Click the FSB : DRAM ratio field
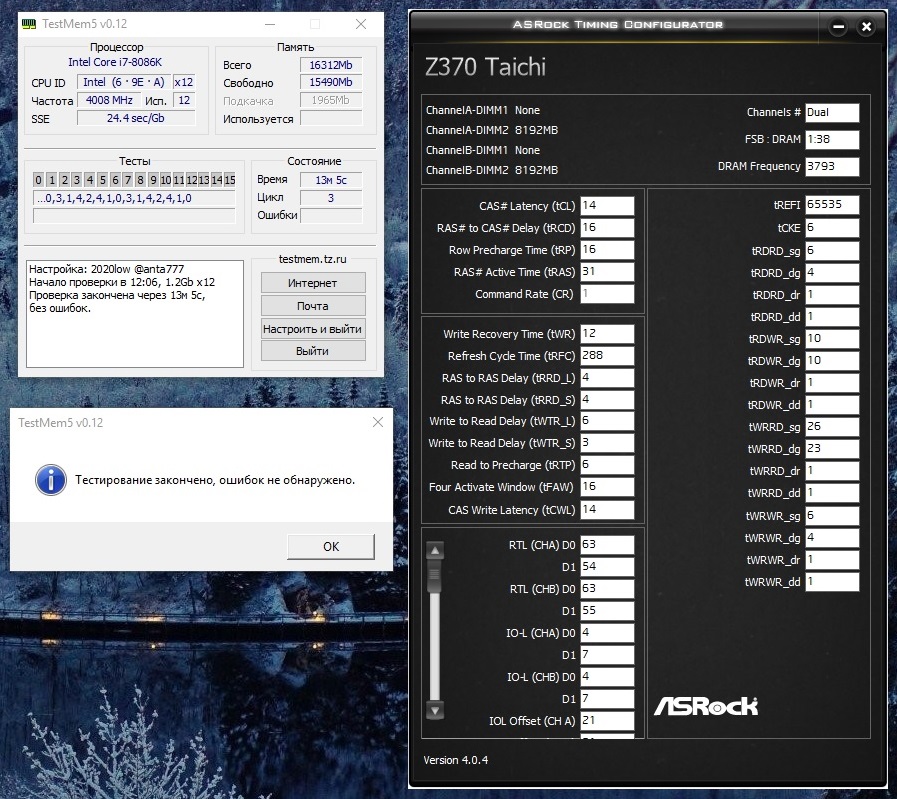This screenshot has height=799, width=897. pyautogui.click(x=832, y=140)
